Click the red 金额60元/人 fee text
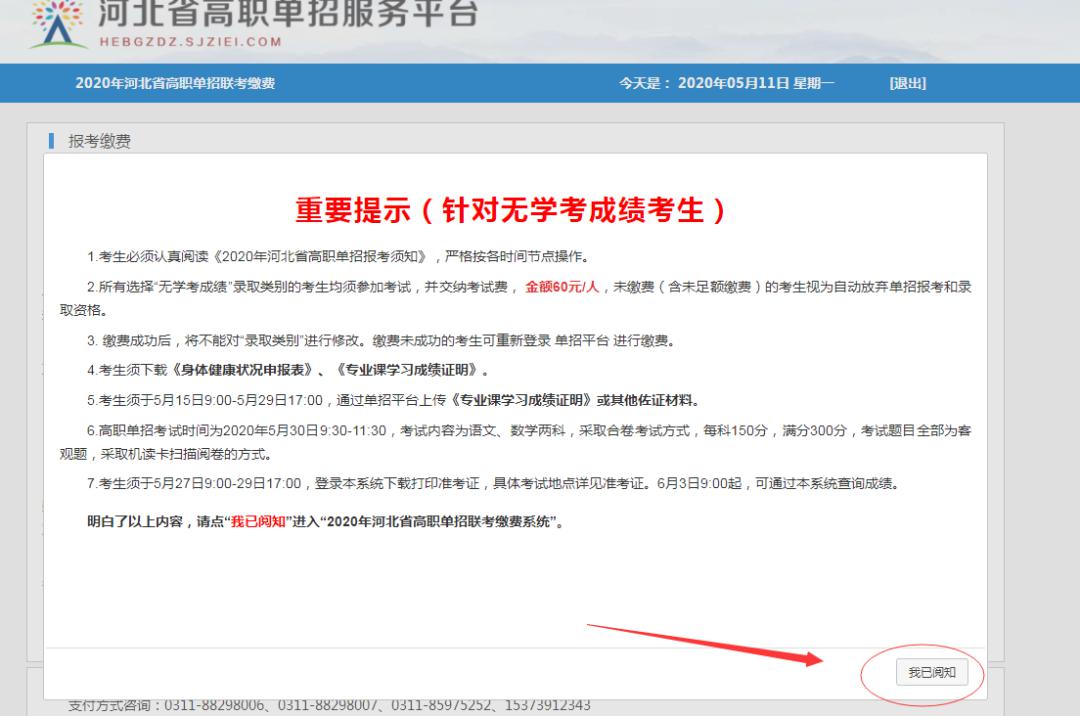Image resolution: width=1080 pixels, height=716 pixels. click(x=562, y=286)
